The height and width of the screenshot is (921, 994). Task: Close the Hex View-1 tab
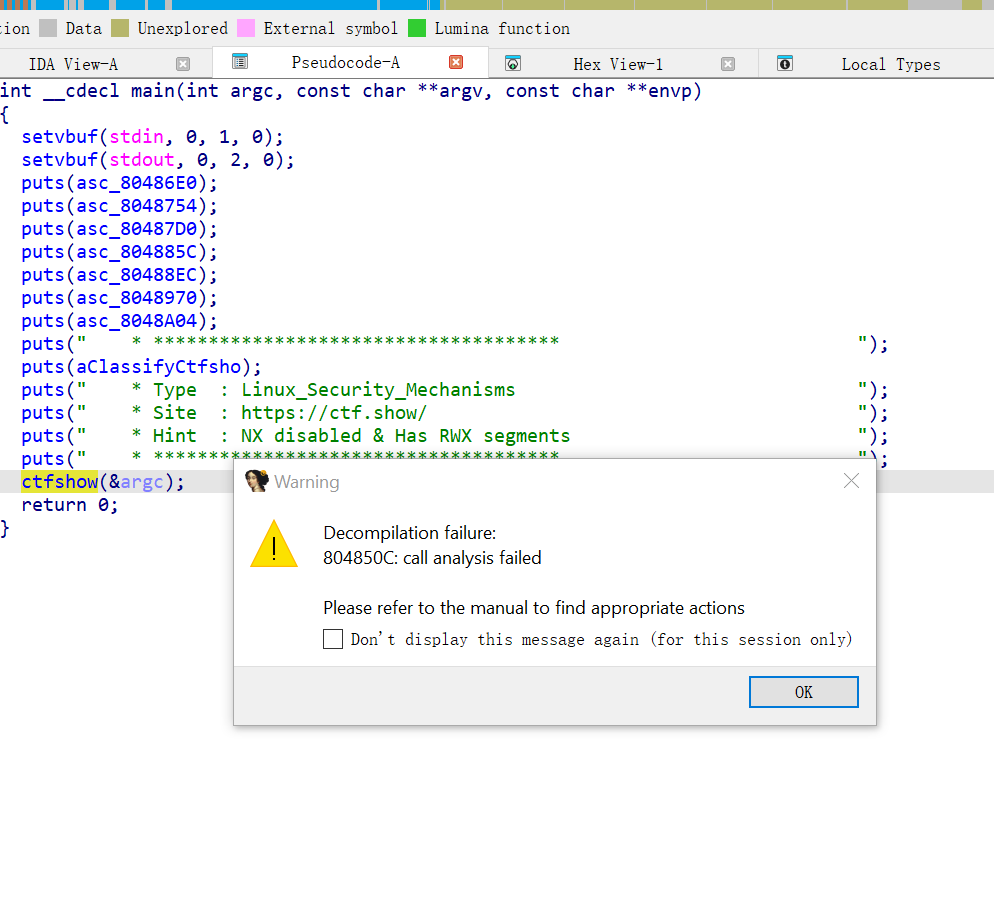click(728, 64)
